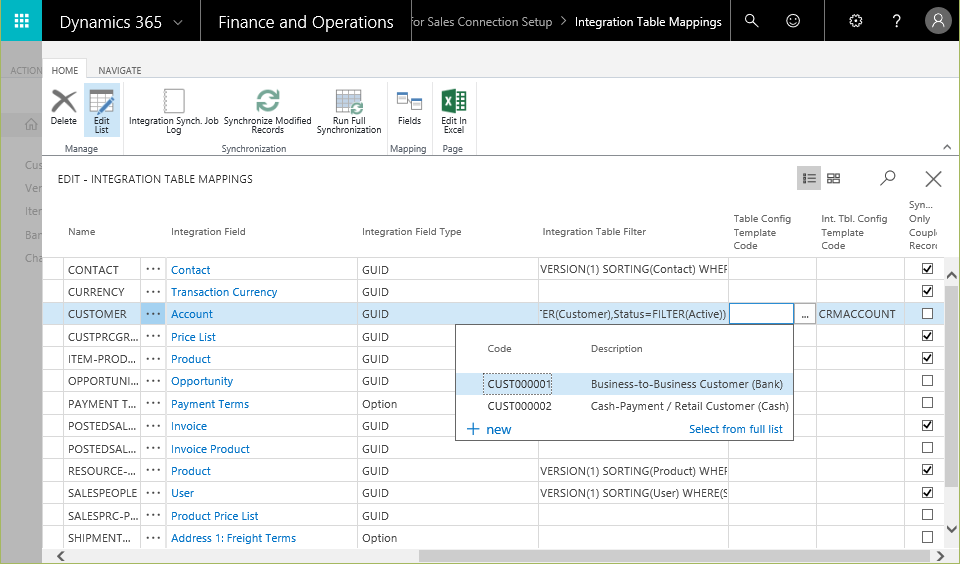Screen dimensions: 960x564
Task: Open Edit In Excel
Action: pos(454,111)
